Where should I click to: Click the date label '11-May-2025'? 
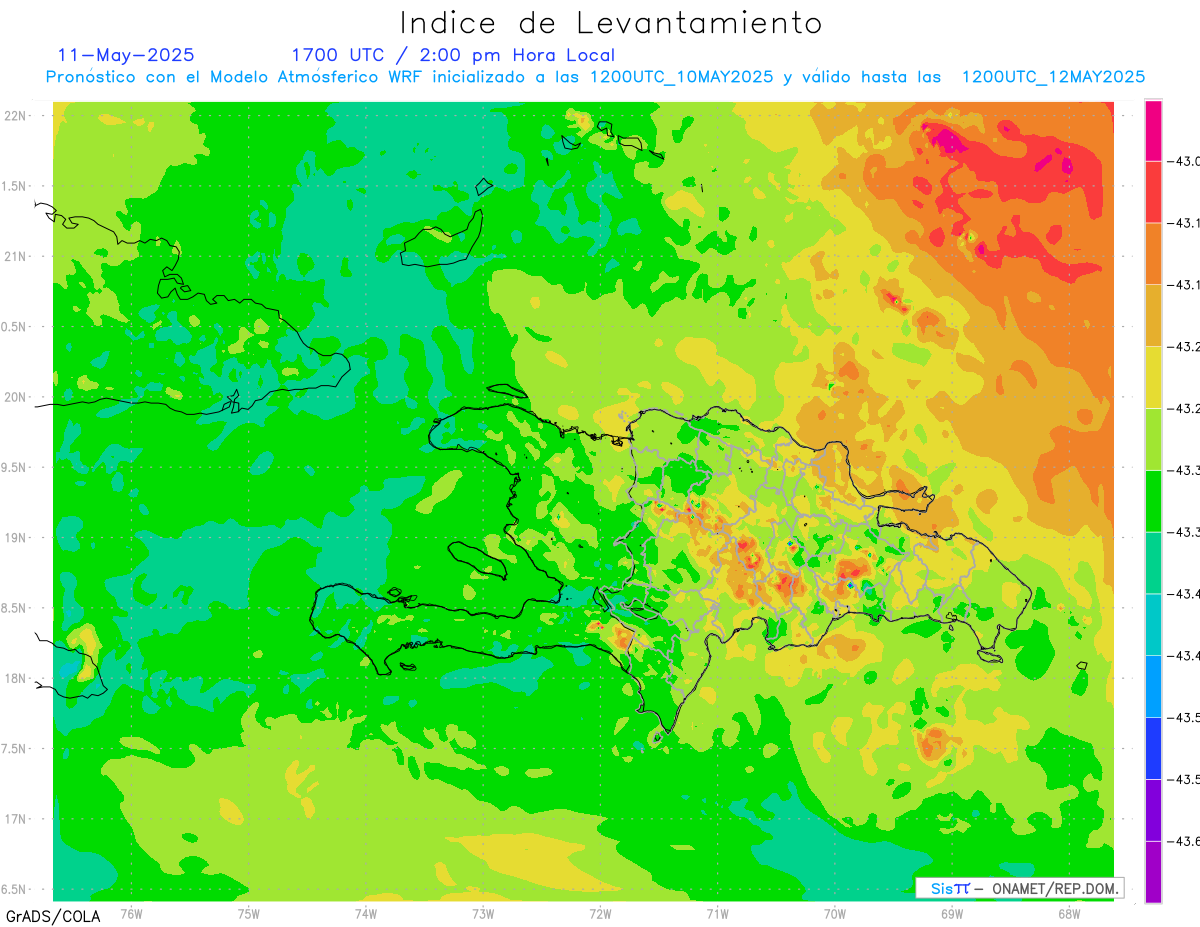(126, 55)
